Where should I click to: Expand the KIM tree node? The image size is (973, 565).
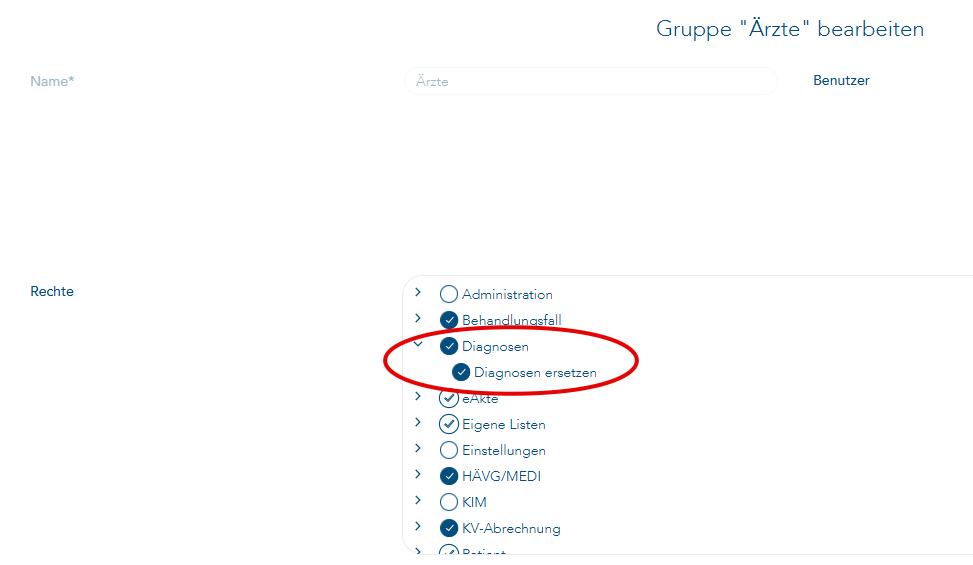pyautogui.click(x=418, y=502)
